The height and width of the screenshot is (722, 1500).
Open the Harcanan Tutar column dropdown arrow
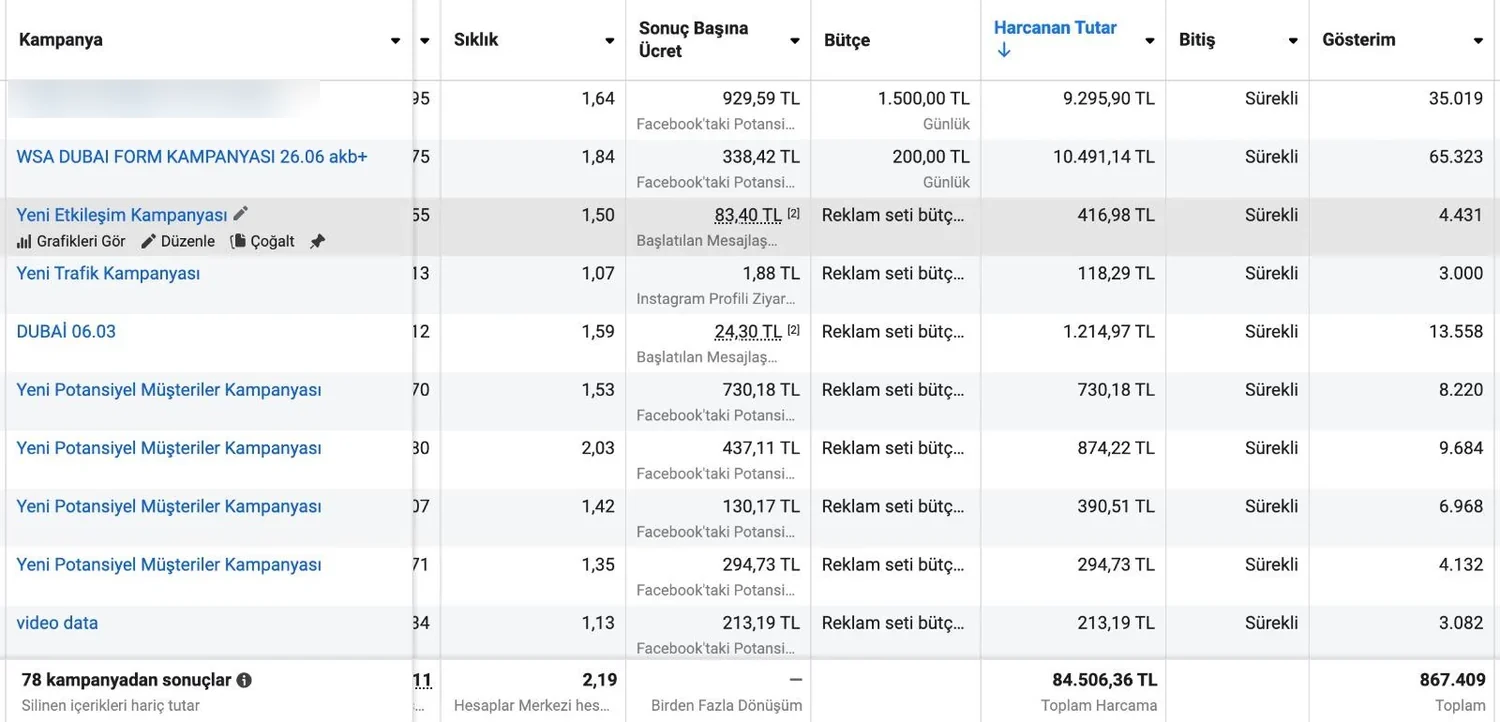point(1150,41)
